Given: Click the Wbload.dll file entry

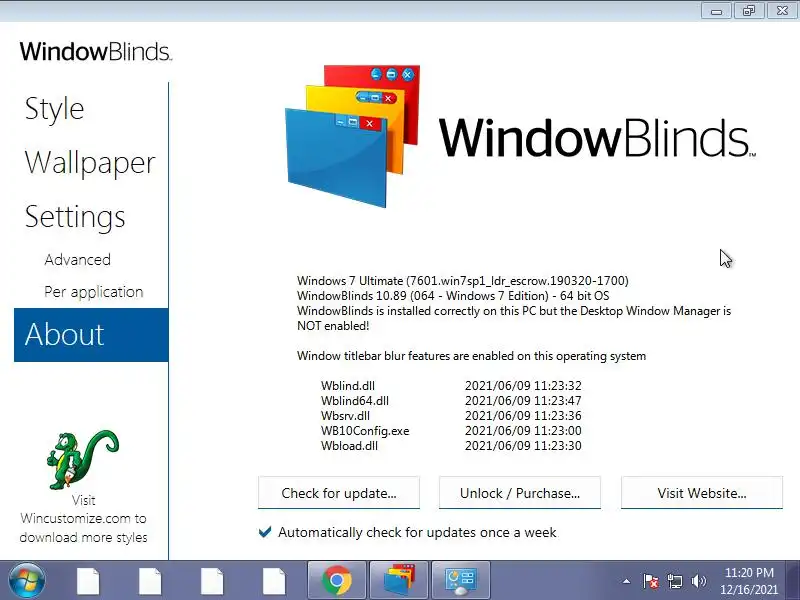Looking at the screenshot, I should click(349, 445).
